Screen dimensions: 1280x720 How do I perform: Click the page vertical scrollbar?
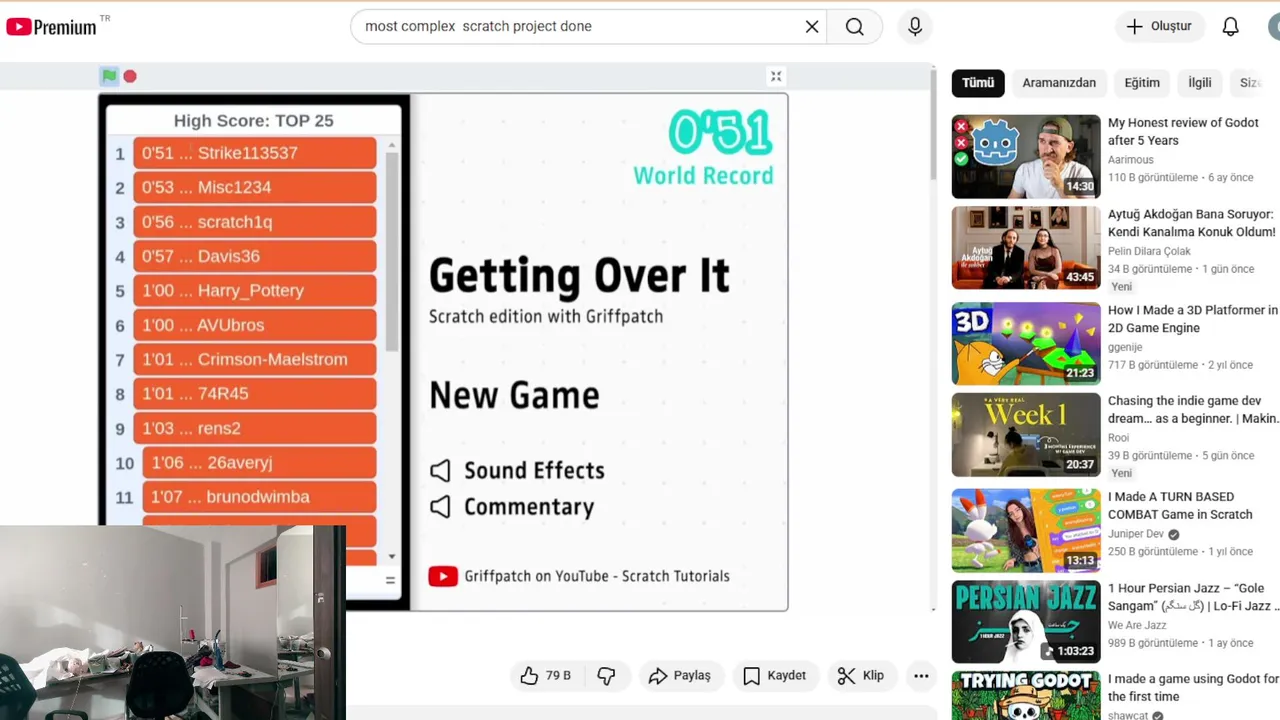pos(933,124)
